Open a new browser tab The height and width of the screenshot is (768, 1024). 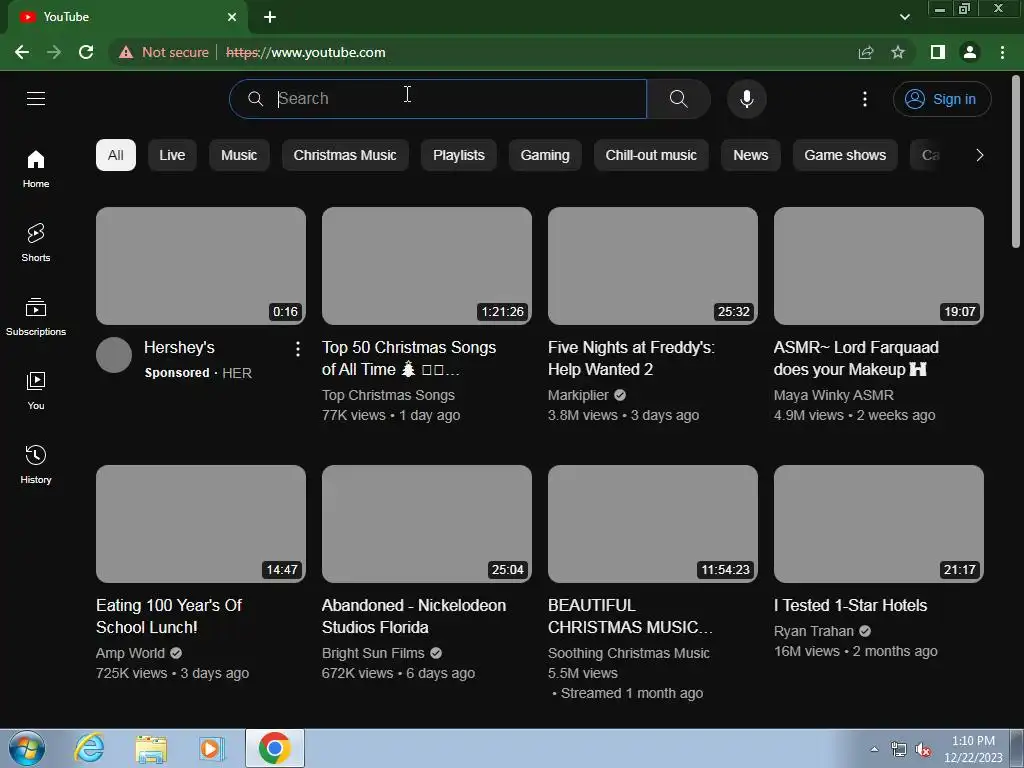270,17
